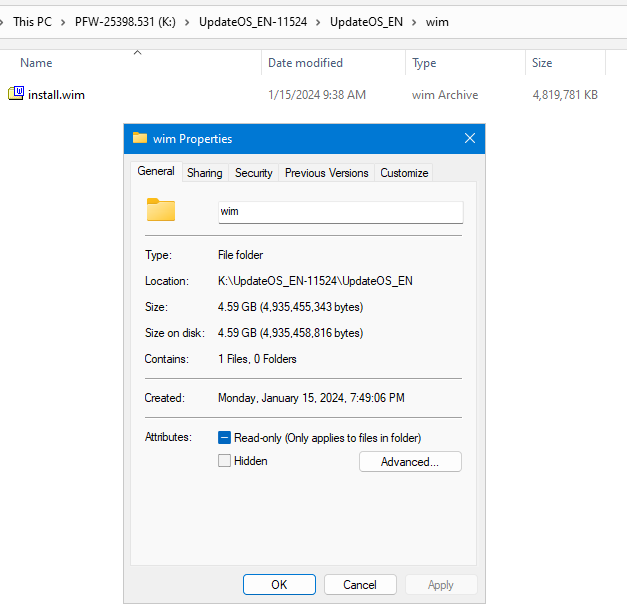This screenshot has width=627, height=613.
Task: Select the install.wim file name
Action: coord(56,95)
